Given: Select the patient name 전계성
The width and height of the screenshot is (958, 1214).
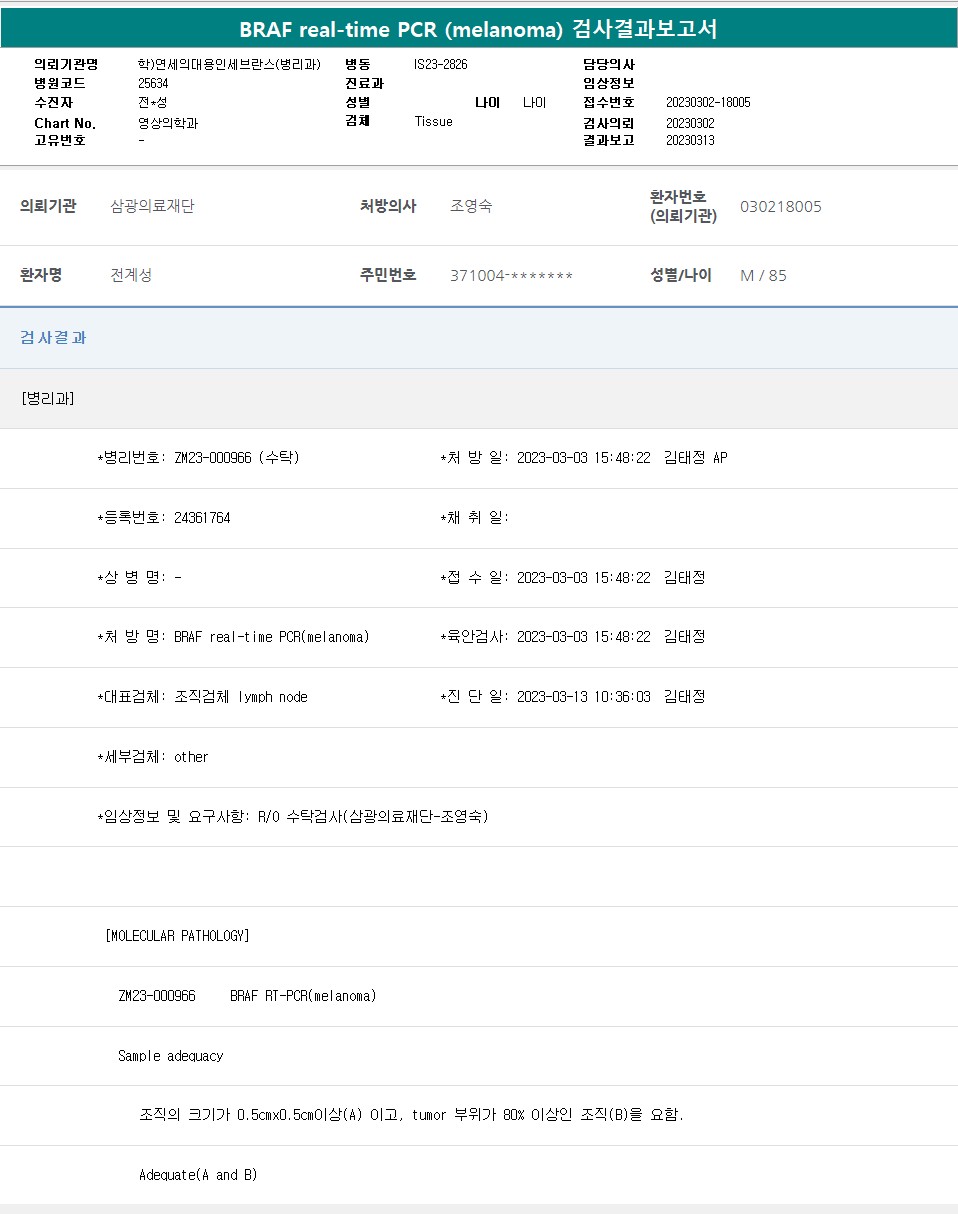Looking at the screenshot, I should click(131, 275).
